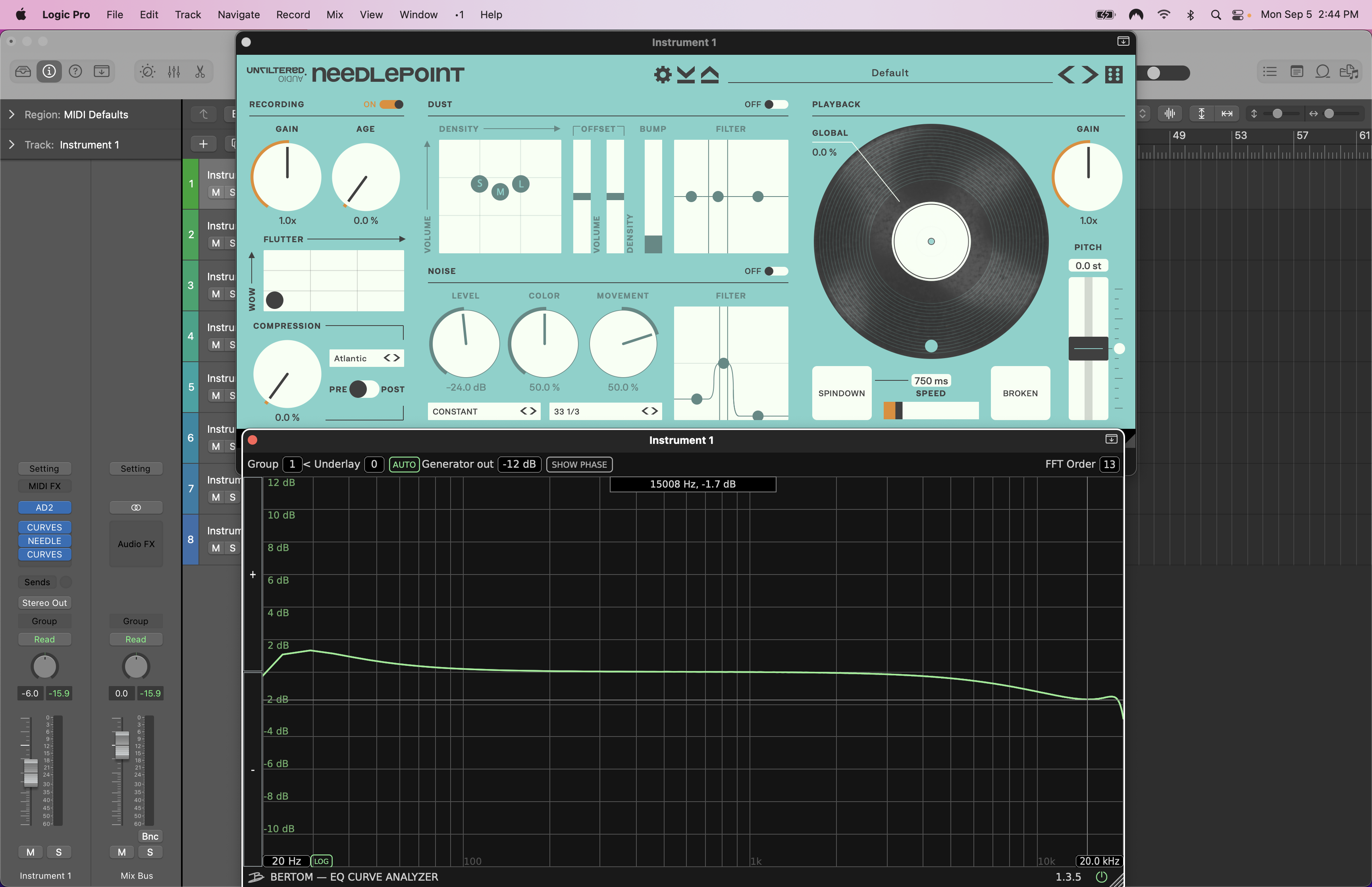
Task: Open the Needlepoint preset browser grid icon
Action: [x=1114, y=74]
